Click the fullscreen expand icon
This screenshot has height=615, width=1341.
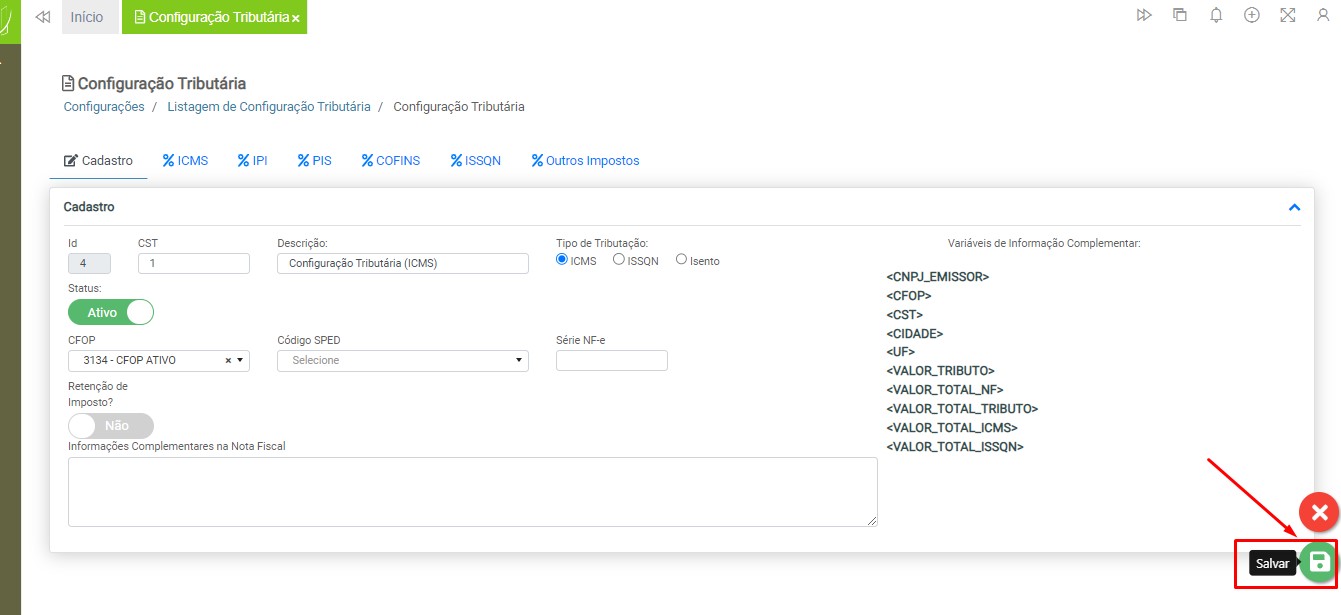point(1287,15)
